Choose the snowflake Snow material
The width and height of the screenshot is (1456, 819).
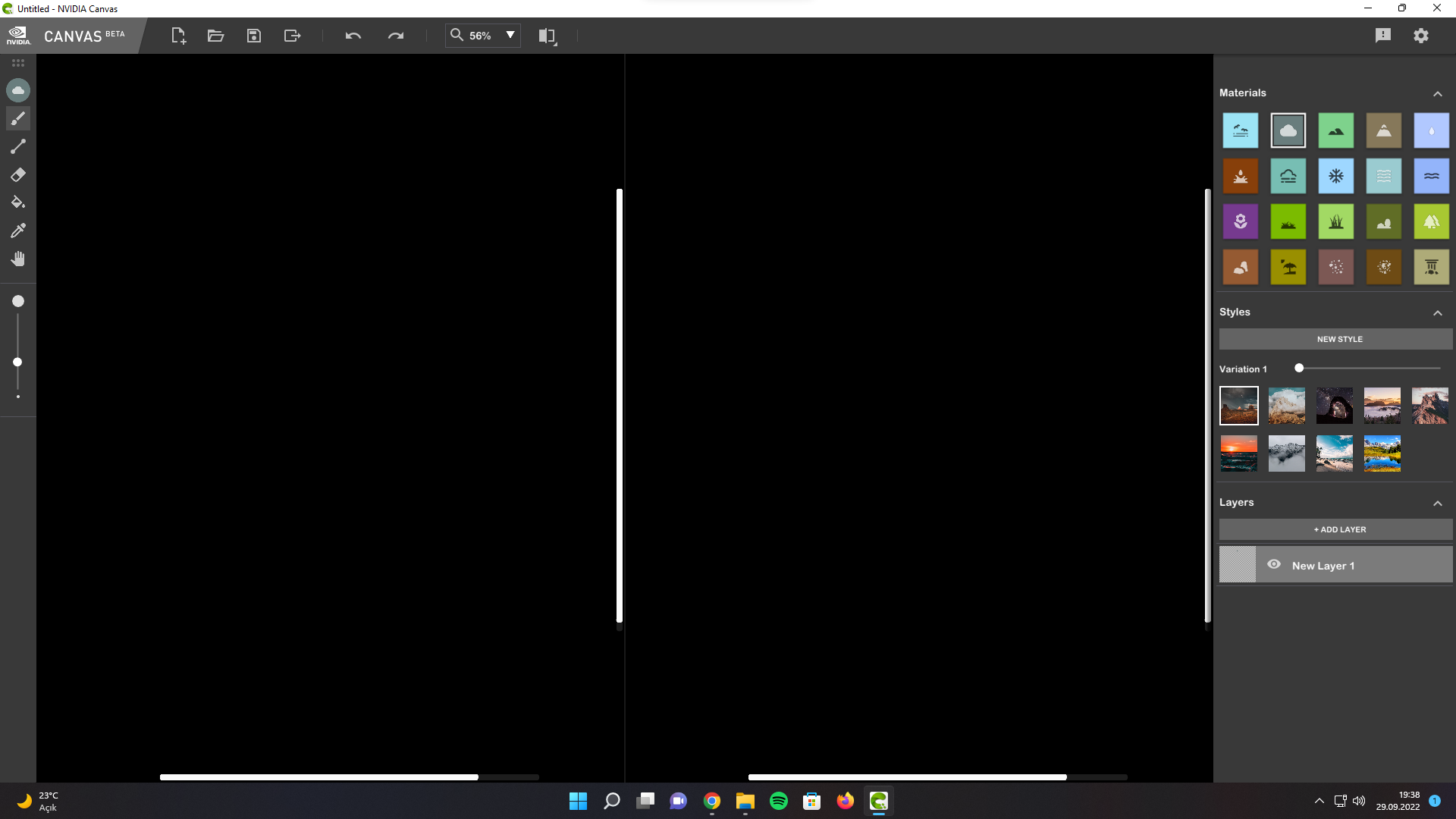[1335, 176]
